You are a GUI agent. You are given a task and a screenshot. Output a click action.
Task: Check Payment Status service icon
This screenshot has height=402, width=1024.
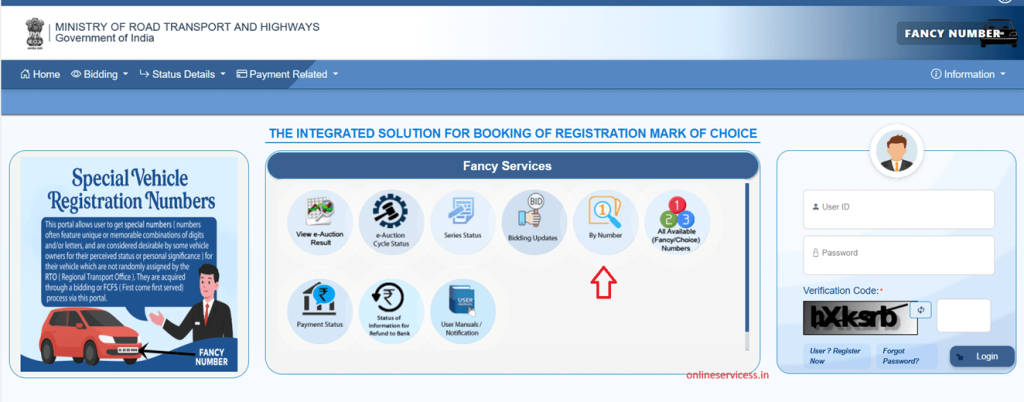point(319,311)
